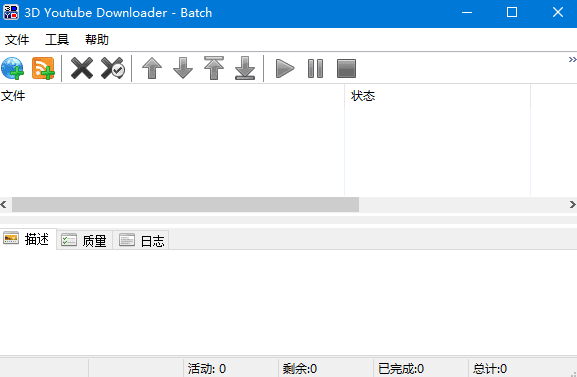This screenshot has width=577, height=377.
Task: Start downloads with the play button
Action: tap(285, 68)
